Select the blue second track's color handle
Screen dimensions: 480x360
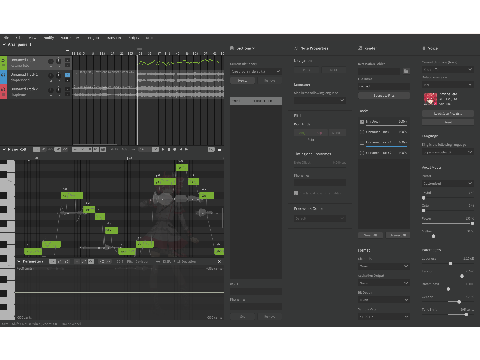click(x=3, y=77)
